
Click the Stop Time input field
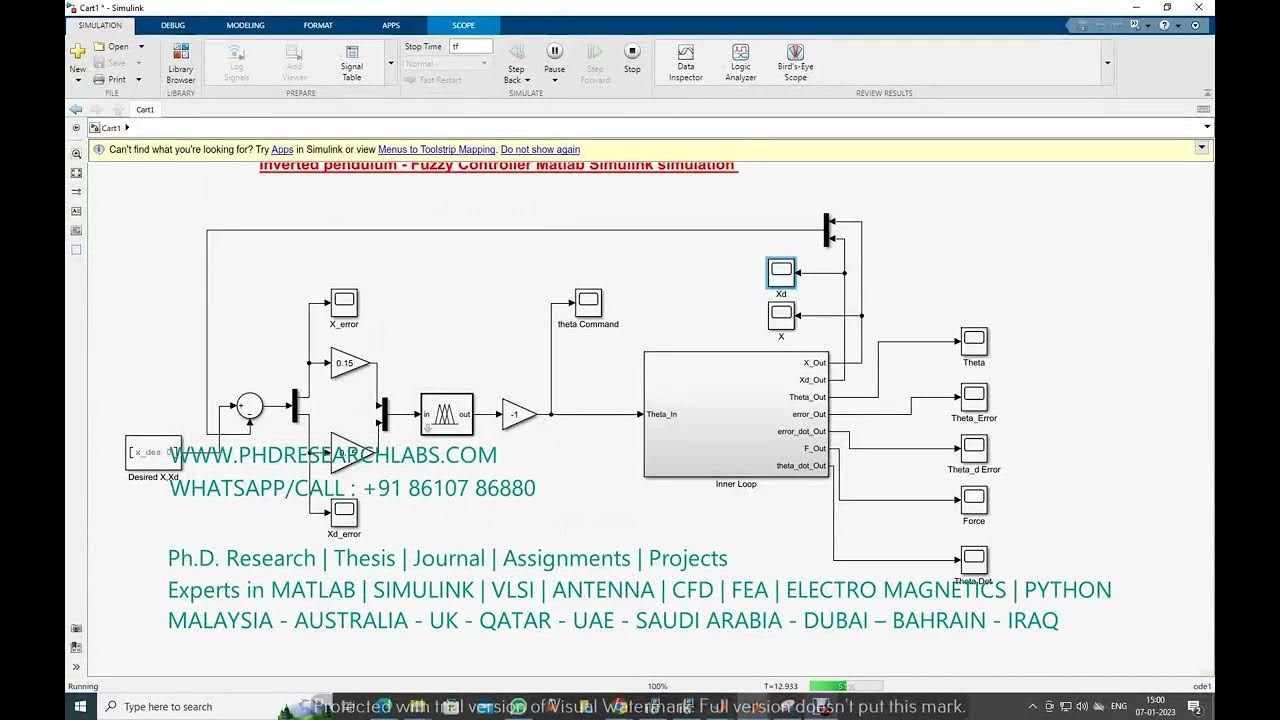pyautogui.click(x=470, y=46)
